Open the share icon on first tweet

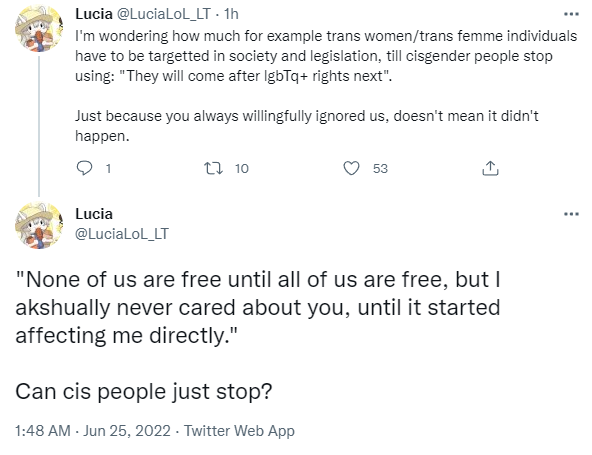490,168
